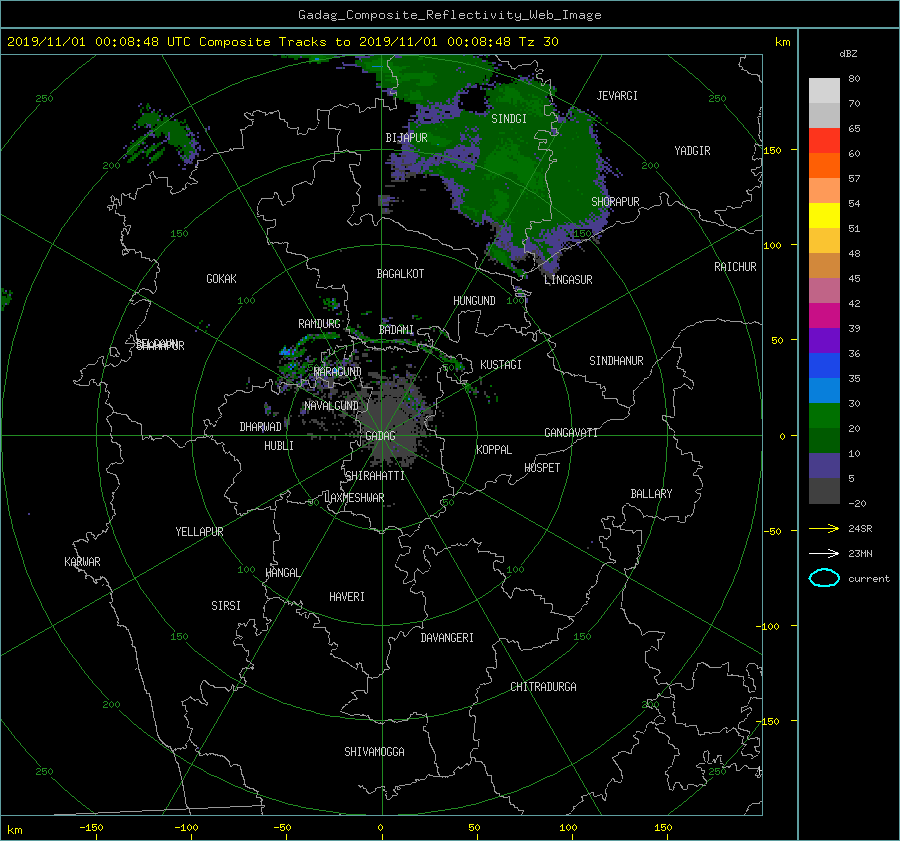Select the JEVARGI city label
Image resolution: width=900 pixels, height=841 pixels.
(617, 96)
